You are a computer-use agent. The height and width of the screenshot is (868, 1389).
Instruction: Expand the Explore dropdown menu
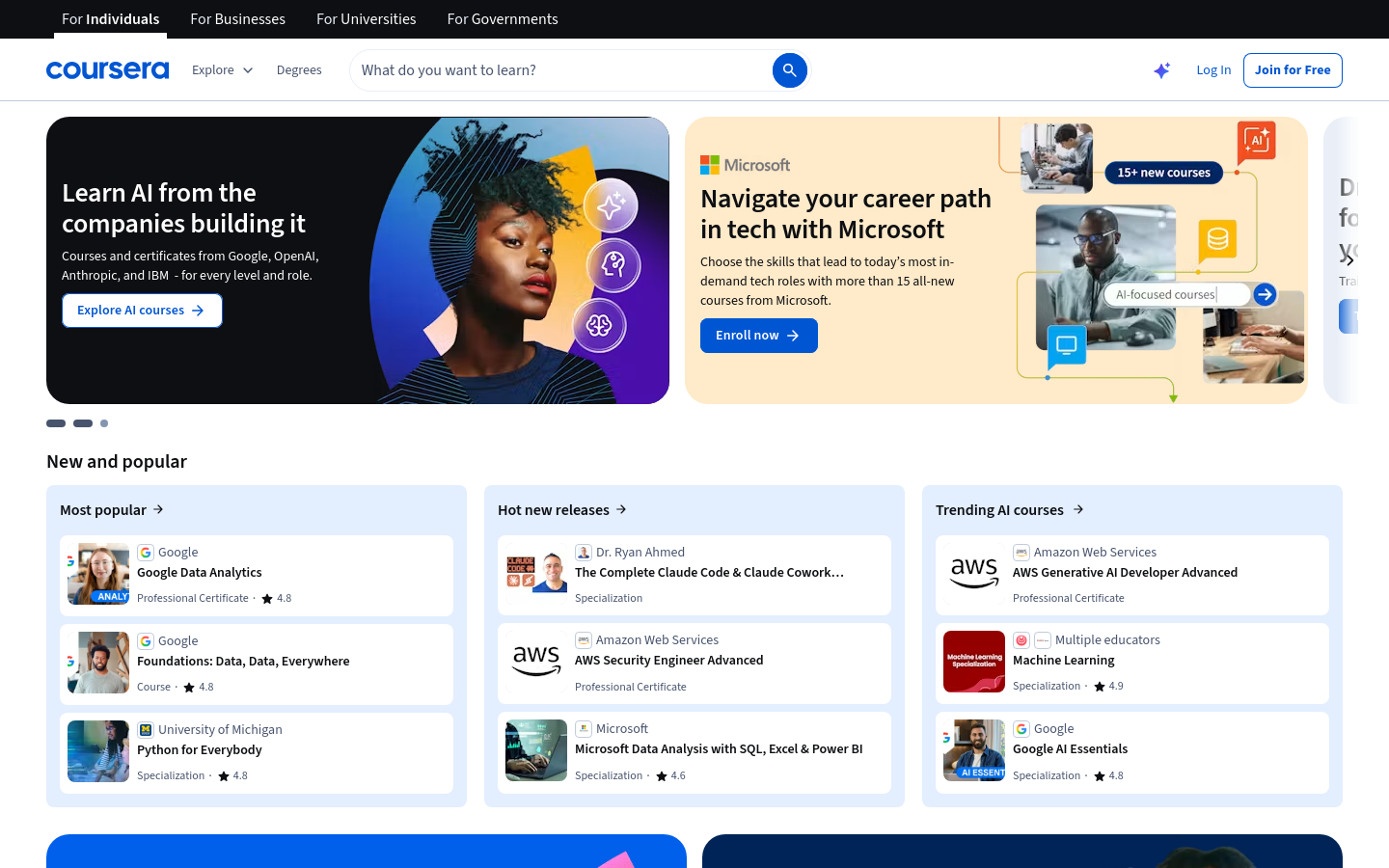(222, 70)
